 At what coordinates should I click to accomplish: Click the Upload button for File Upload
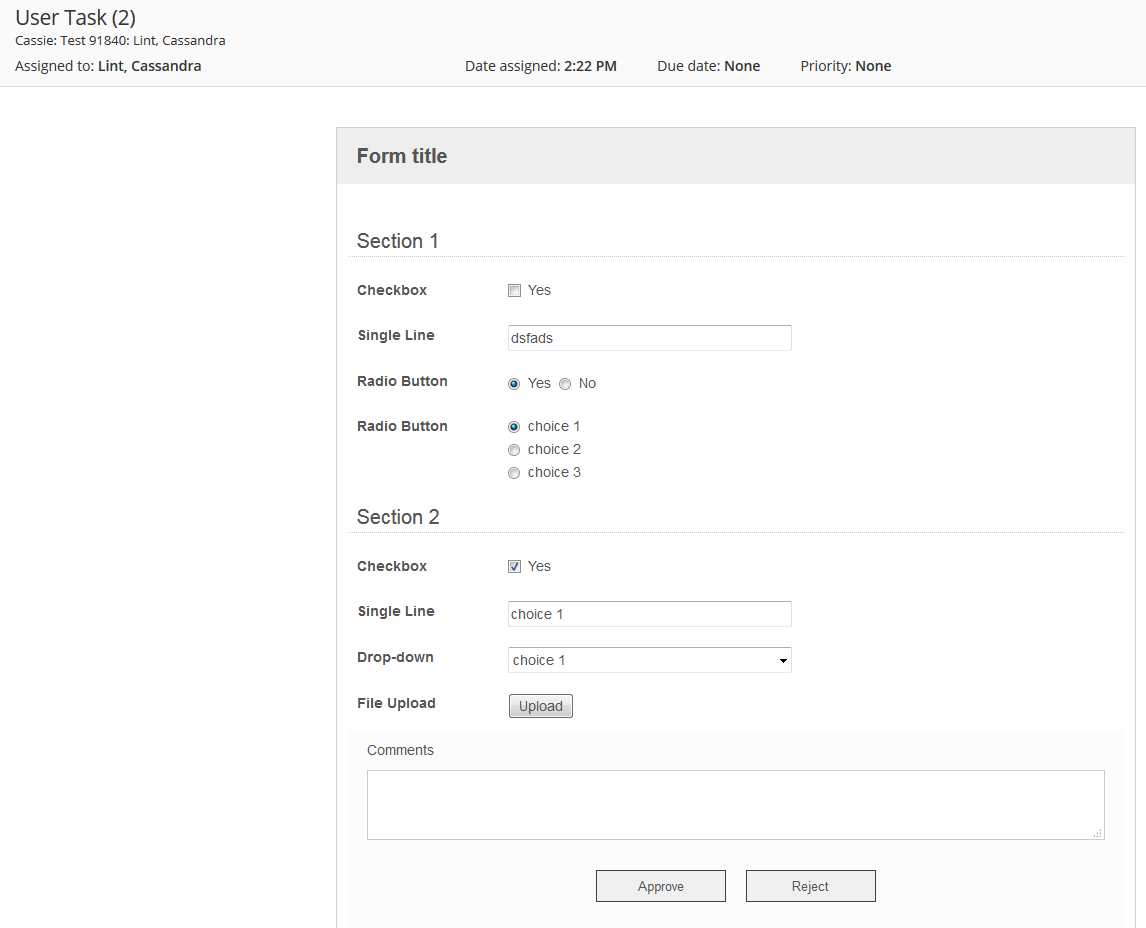(x=540, y=706)
